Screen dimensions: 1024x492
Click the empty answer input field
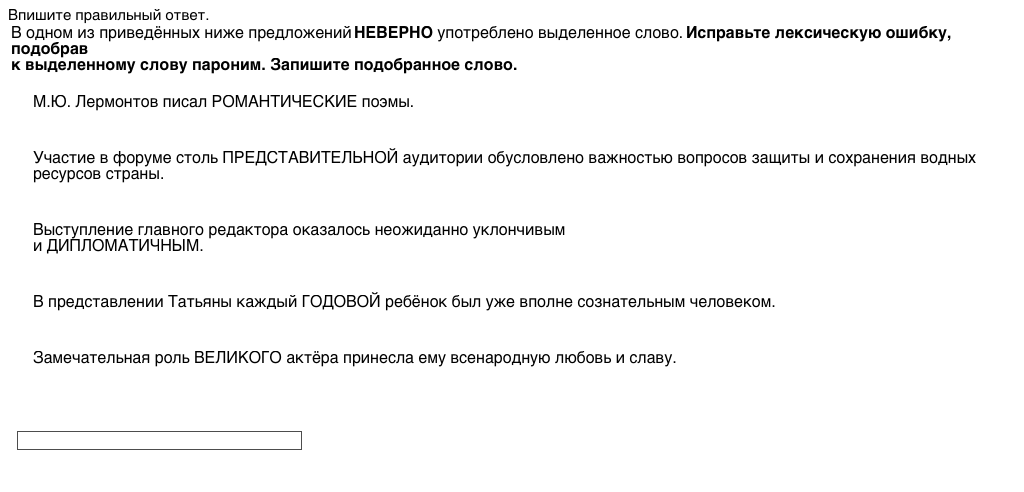(x=159, y=441)
